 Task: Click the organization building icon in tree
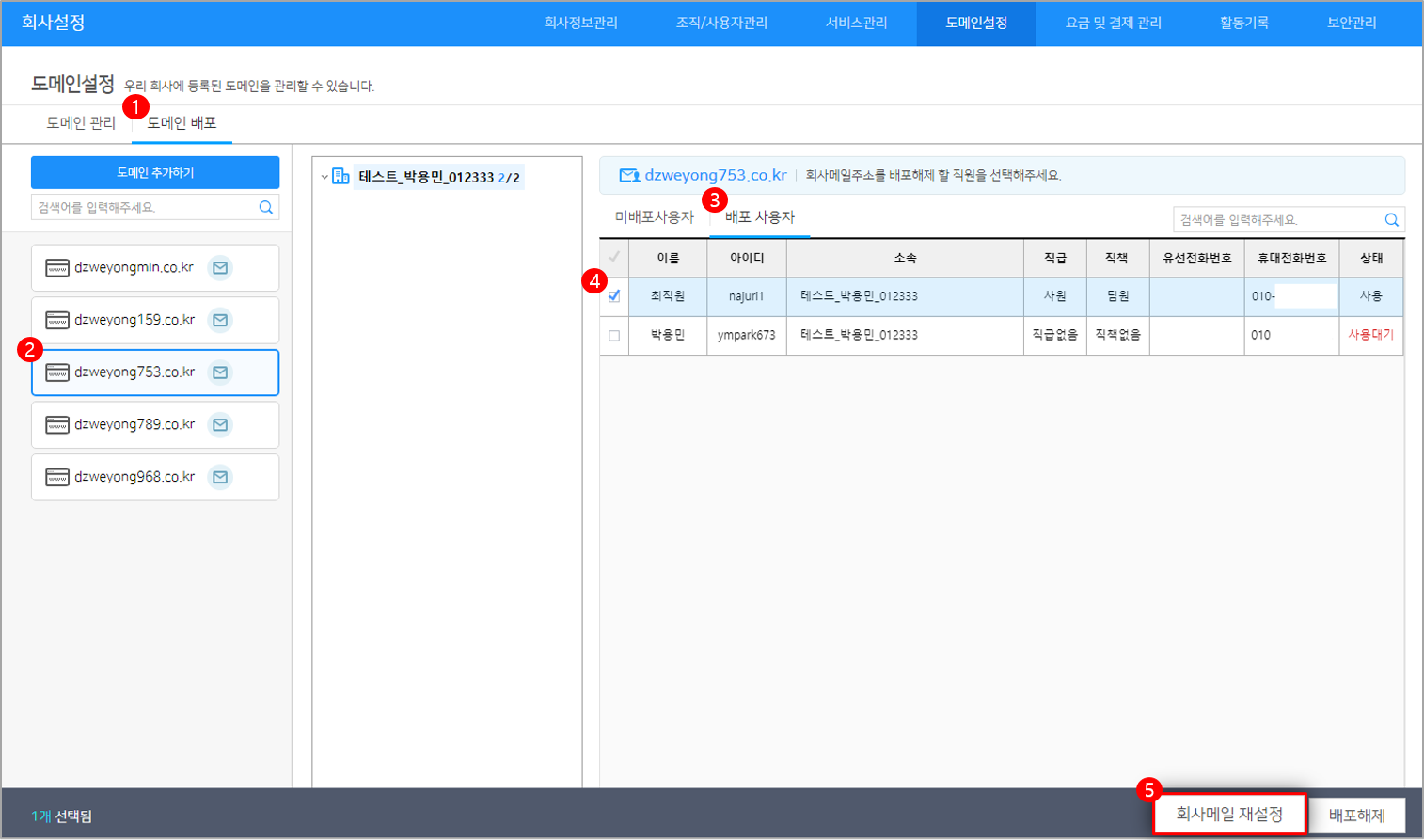pyautogui.click(x=340, y=177)
